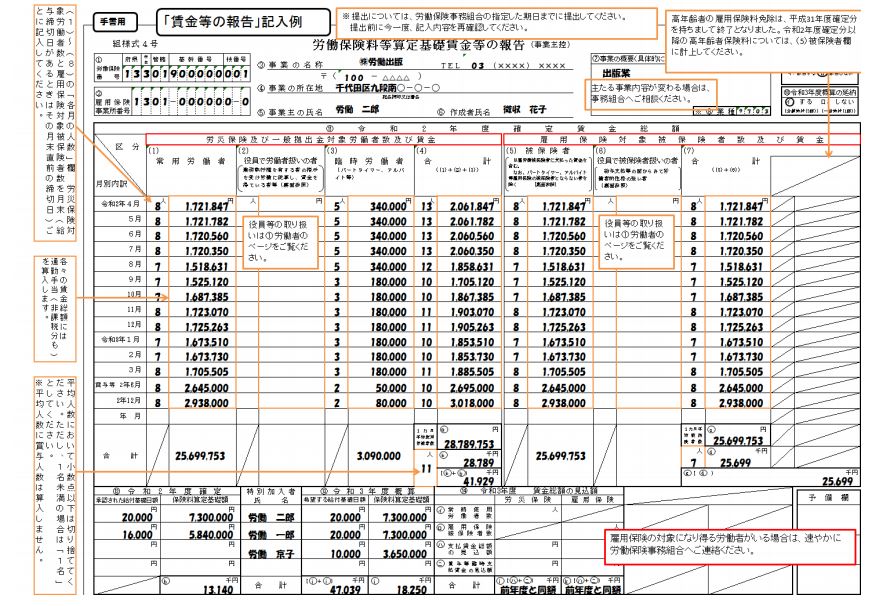890x606 pixels.
Task: Click the address 千代田区九段南○-○-○
Action: click(x=388, y=88)
